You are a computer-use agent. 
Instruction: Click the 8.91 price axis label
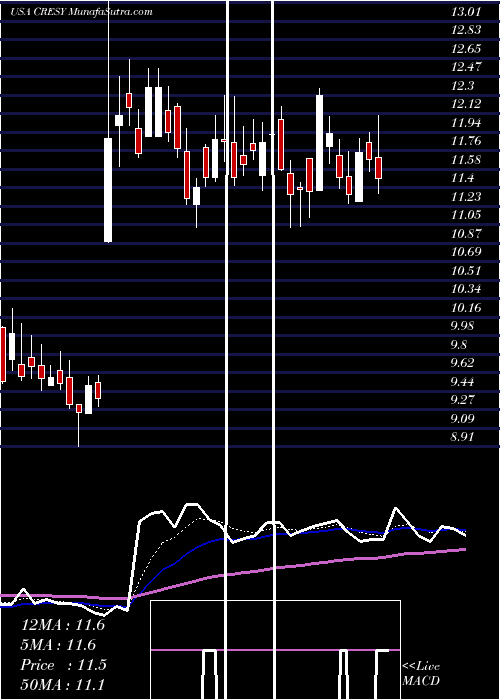tap(463, 437)
